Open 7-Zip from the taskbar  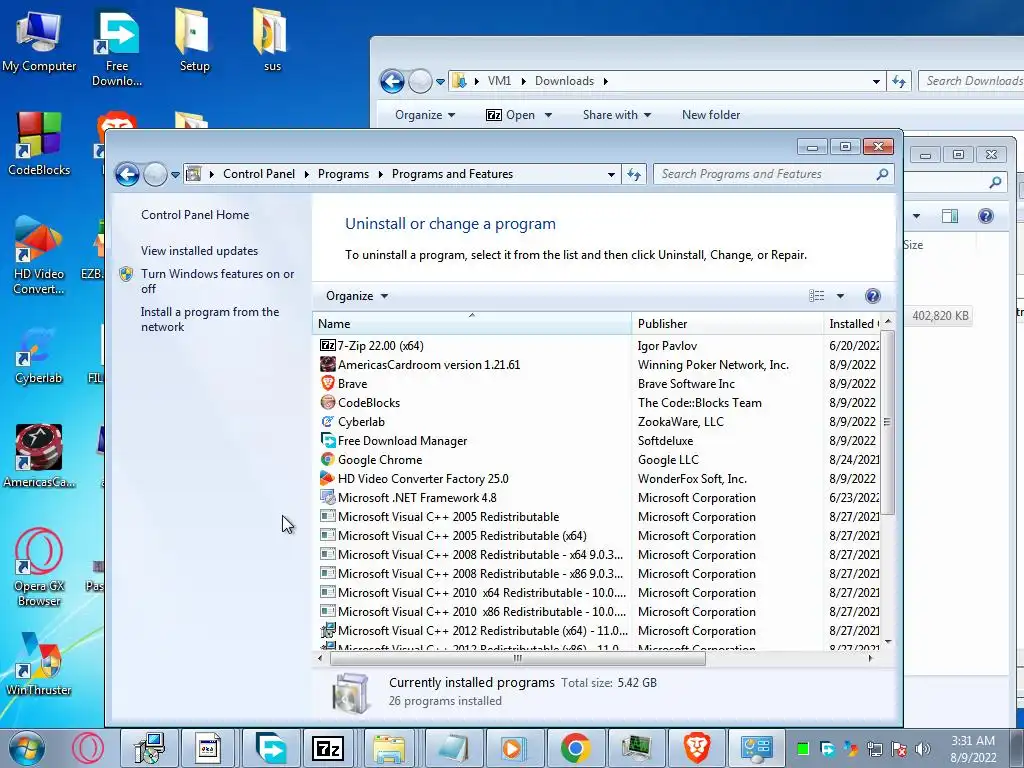click(x=328, y=748)
